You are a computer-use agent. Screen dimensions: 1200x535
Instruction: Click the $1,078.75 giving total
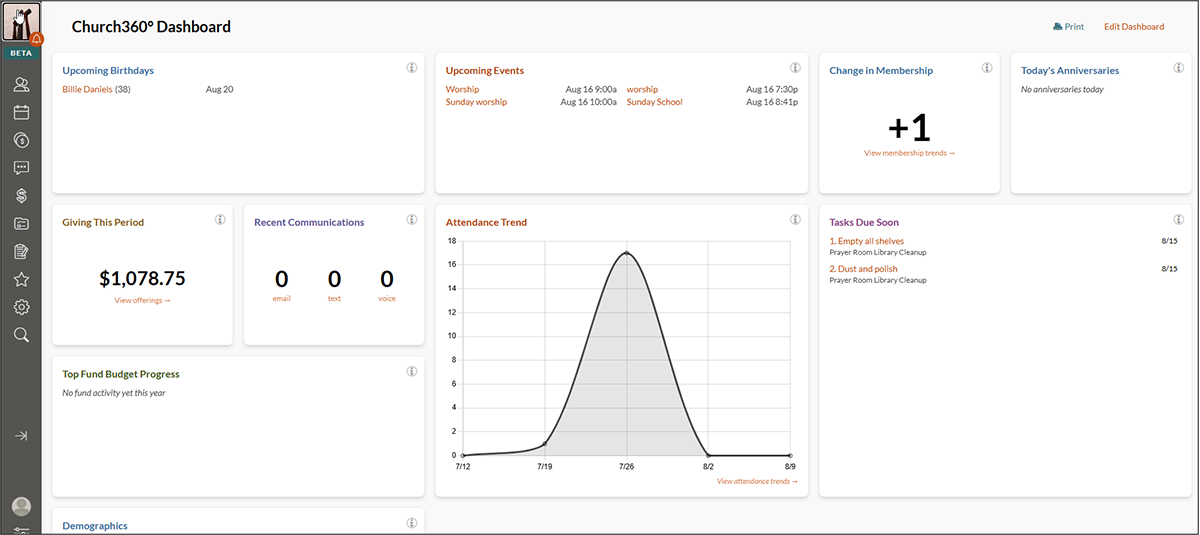pos(142,279)
